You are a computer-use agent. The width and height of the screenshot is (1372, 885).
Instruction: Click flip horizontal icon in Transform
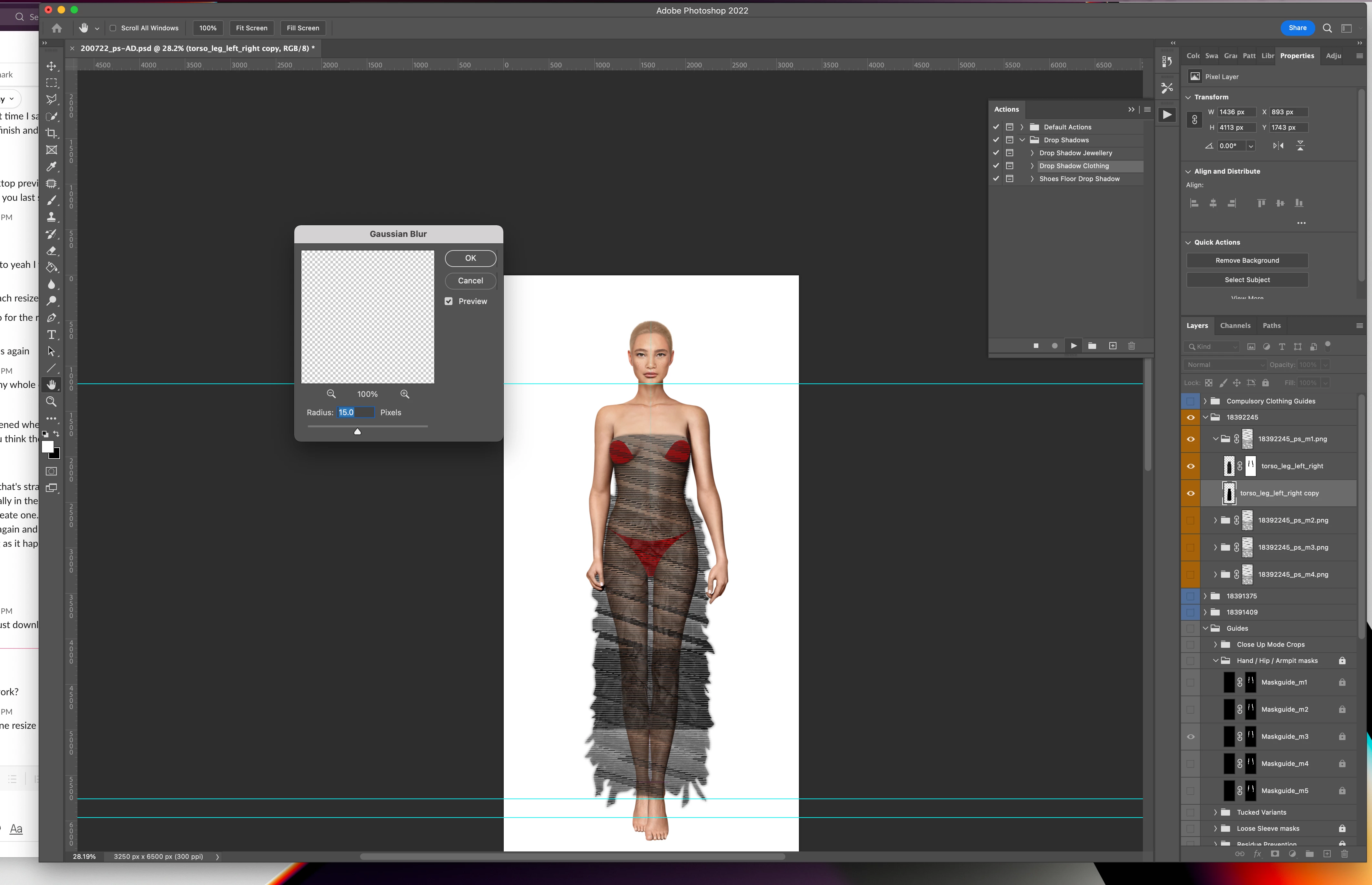click(x=1278, y=146)
